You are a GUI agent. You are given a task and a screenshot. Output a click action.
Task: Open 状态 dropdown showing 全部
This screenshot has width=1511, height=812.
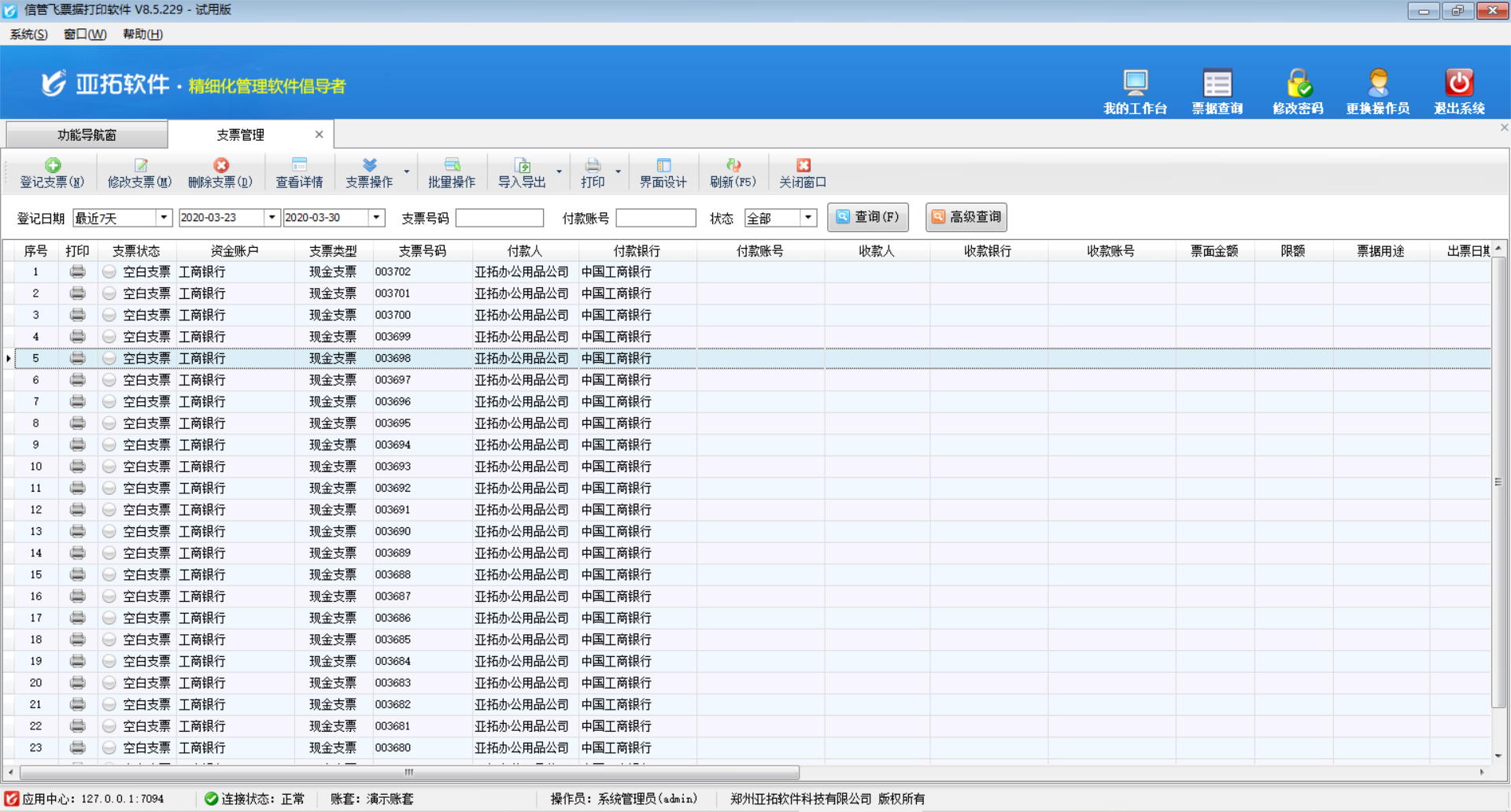[808, 217]
